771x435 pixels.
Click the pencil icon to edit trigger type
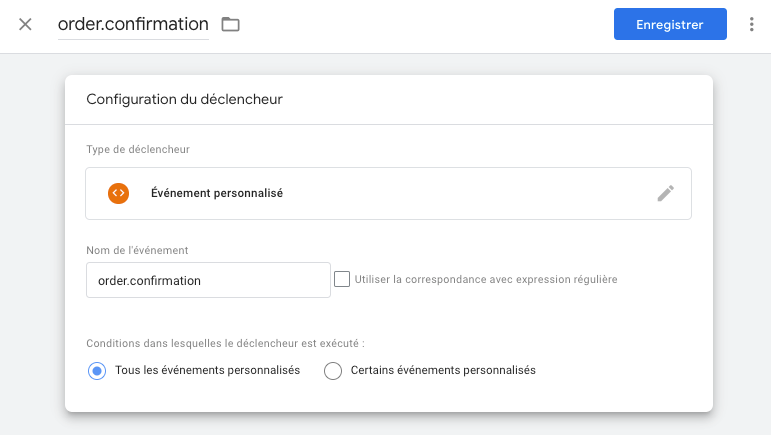665,193
